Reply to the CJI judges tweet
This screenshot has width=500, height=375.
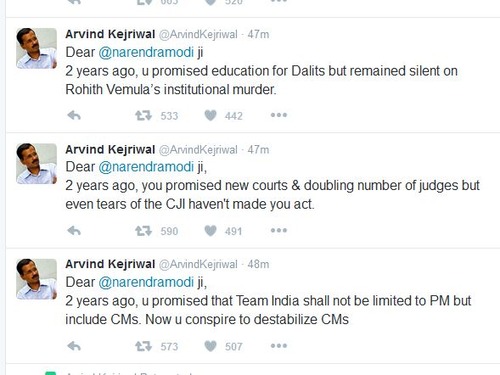point(74,230)
